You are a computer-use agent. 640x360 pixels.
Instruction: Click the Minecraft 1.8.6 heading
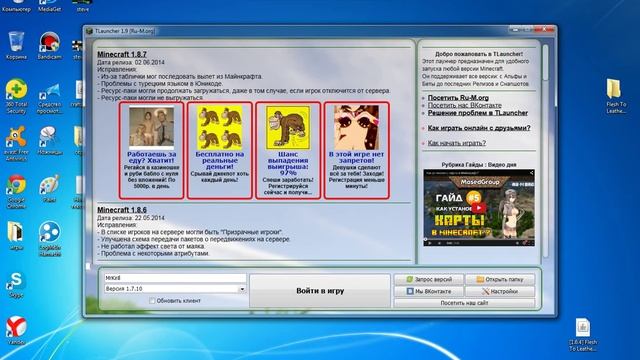tap(122, 210)
